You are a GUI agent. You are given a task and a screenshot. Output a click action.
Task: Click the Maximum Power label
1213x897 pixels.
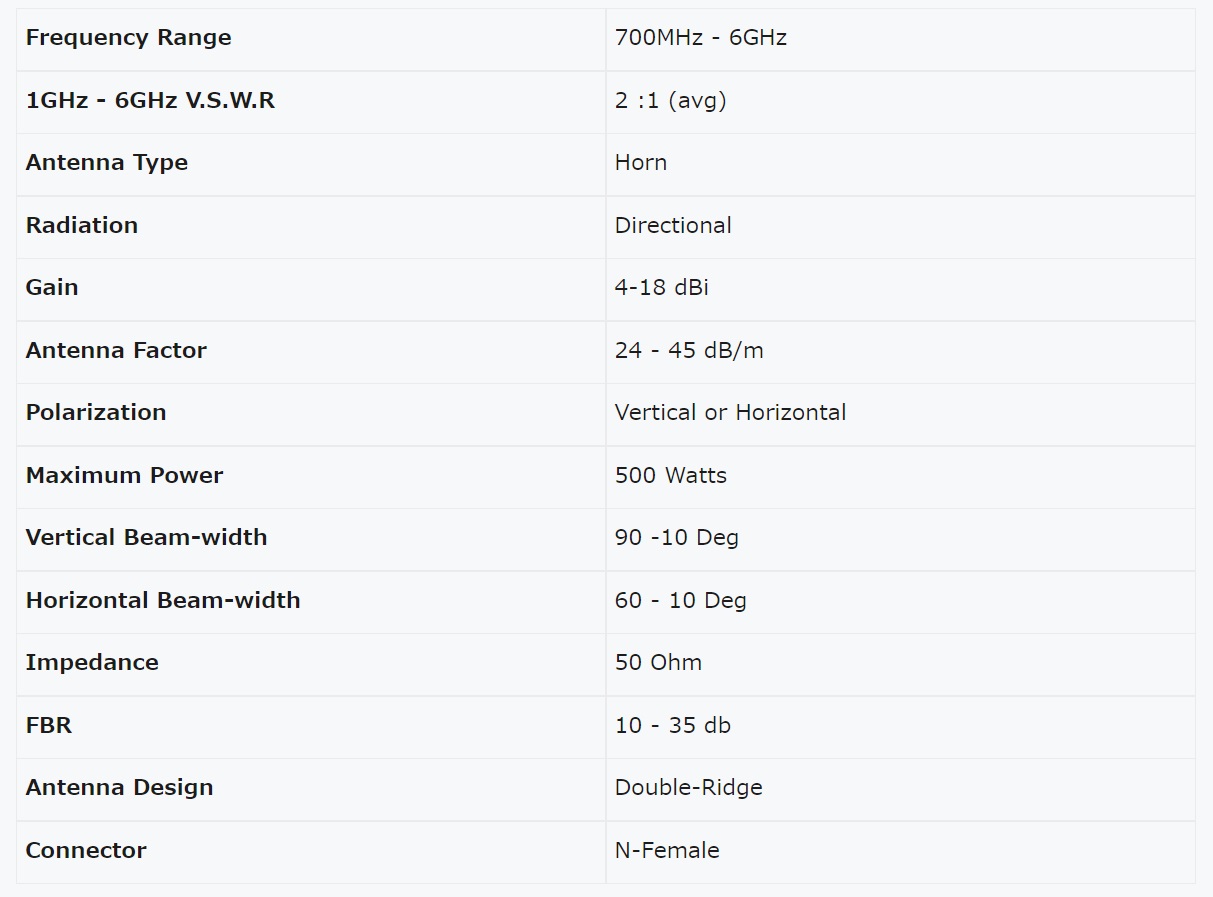pos(124,476)
